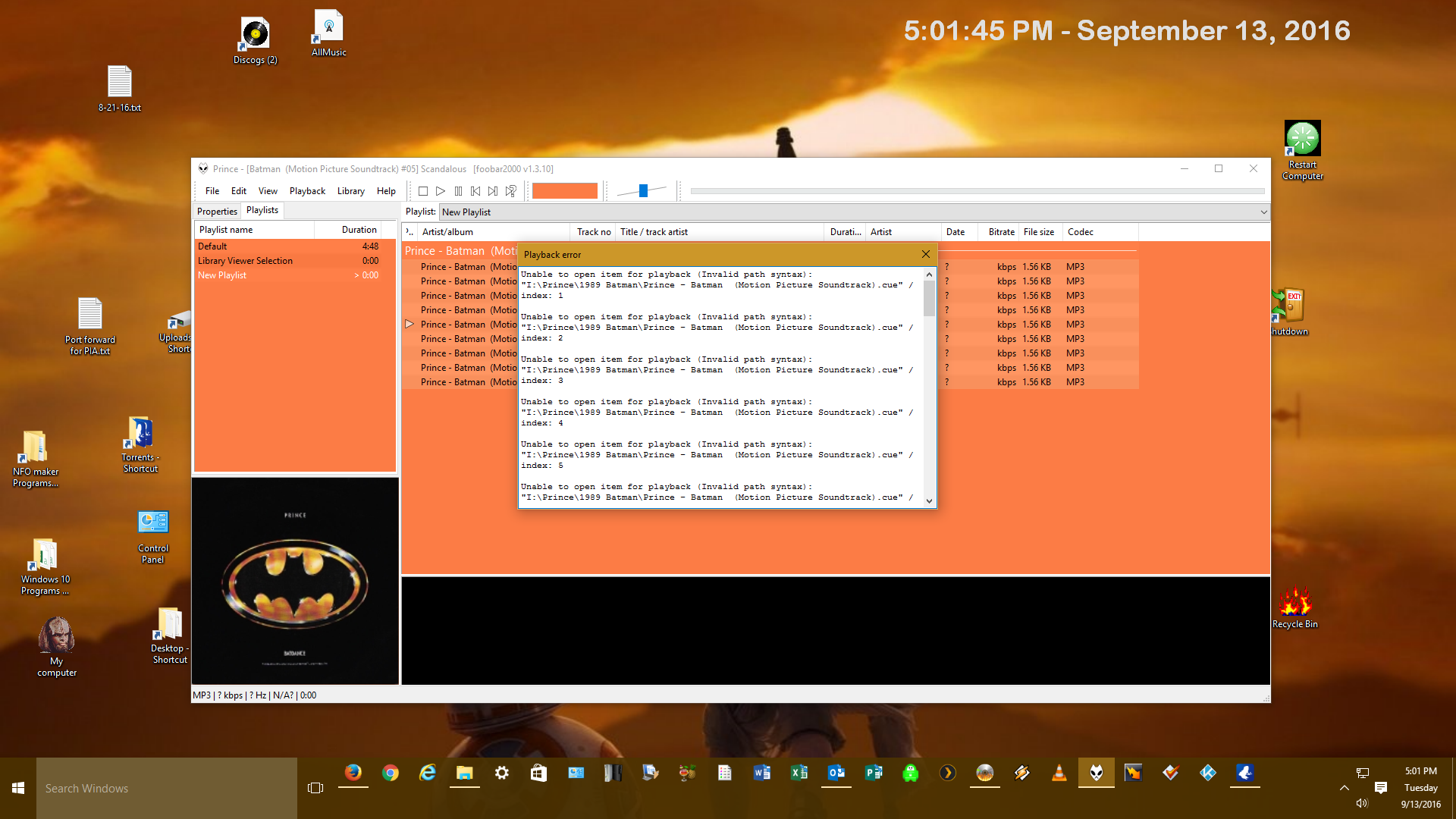Screen dimensions: 1456x819
Task: Click the status bar MP3 info text
Action: [x=254, y=695]
